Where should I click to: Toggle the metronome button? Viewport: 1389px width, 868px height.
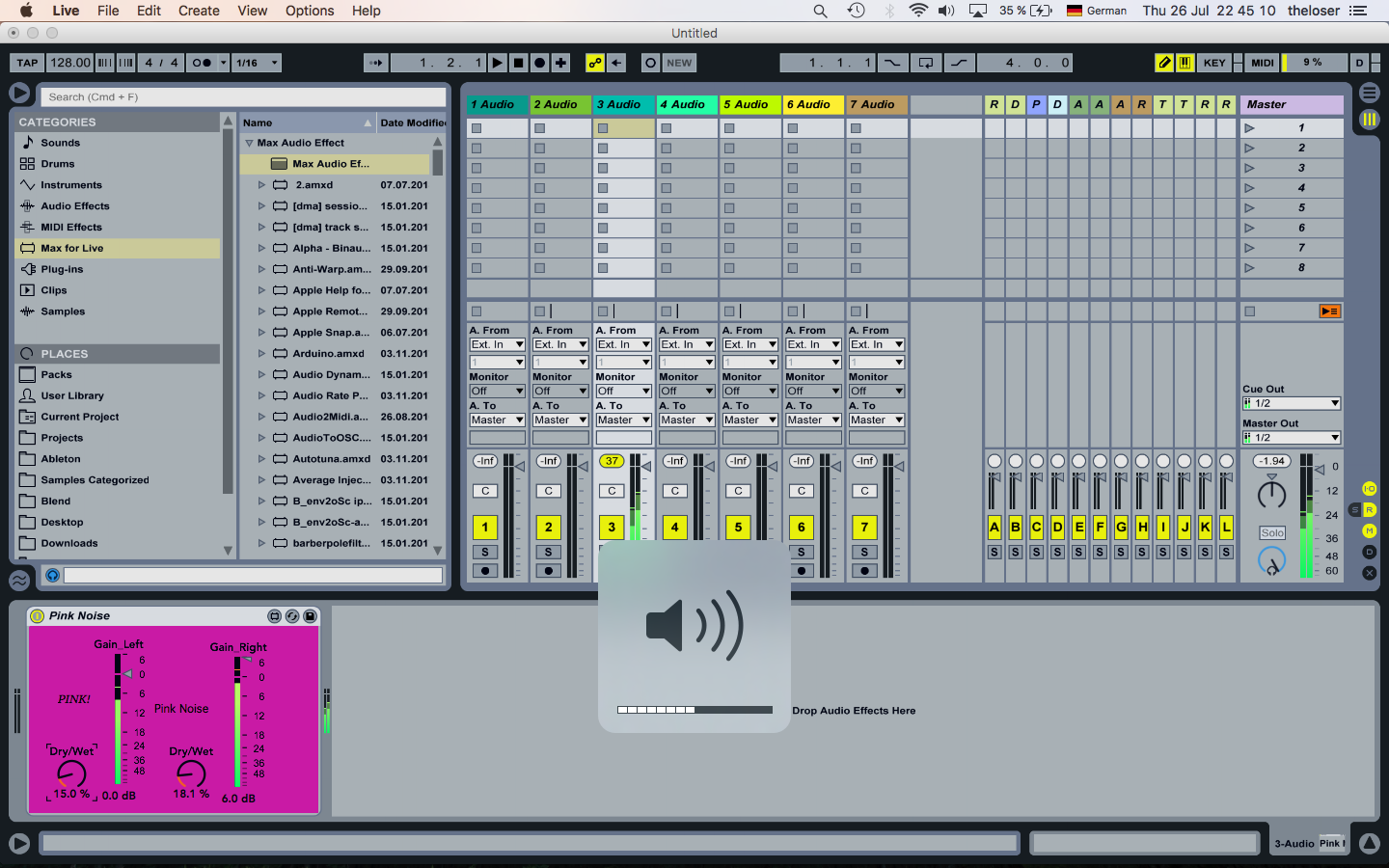[202, 63]
